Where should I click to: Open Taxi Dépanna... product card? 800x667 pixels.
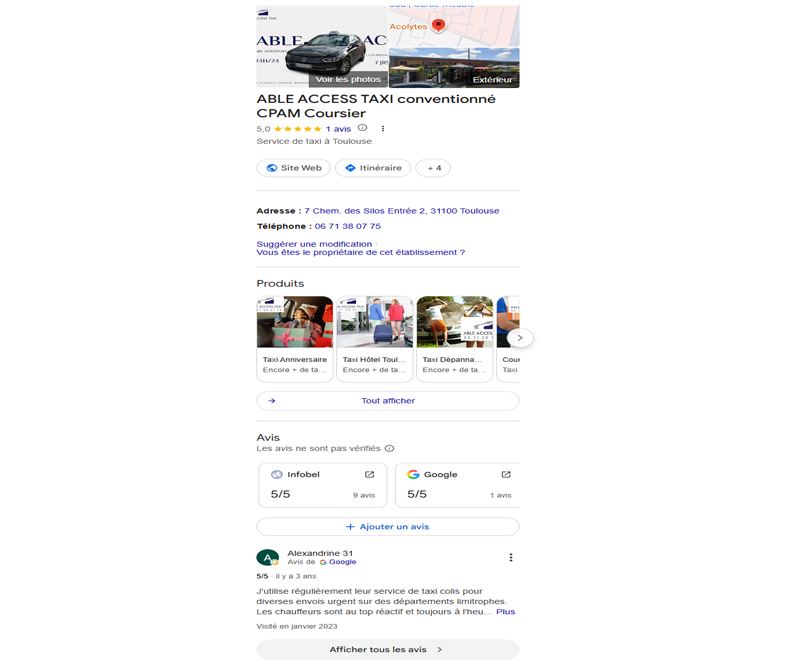pos(455,339)
